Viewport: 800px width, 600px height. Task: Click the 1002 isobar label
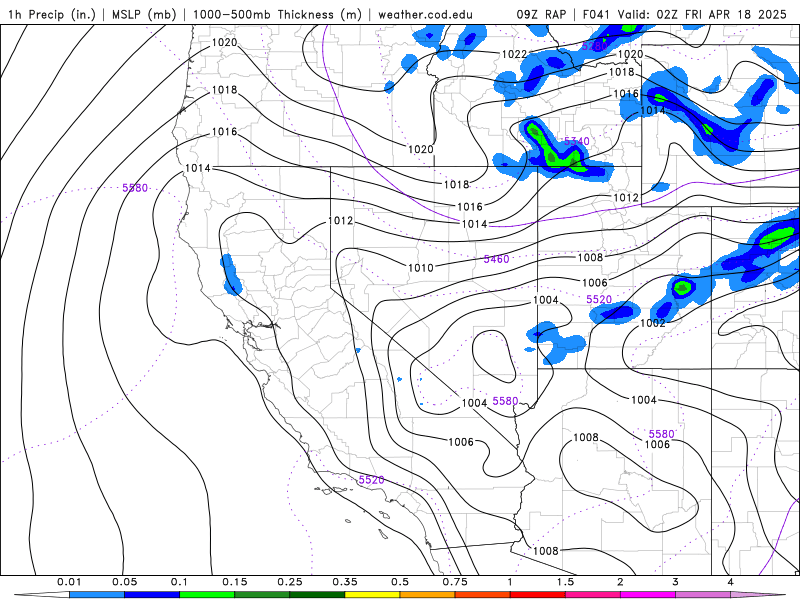(653, 323)
